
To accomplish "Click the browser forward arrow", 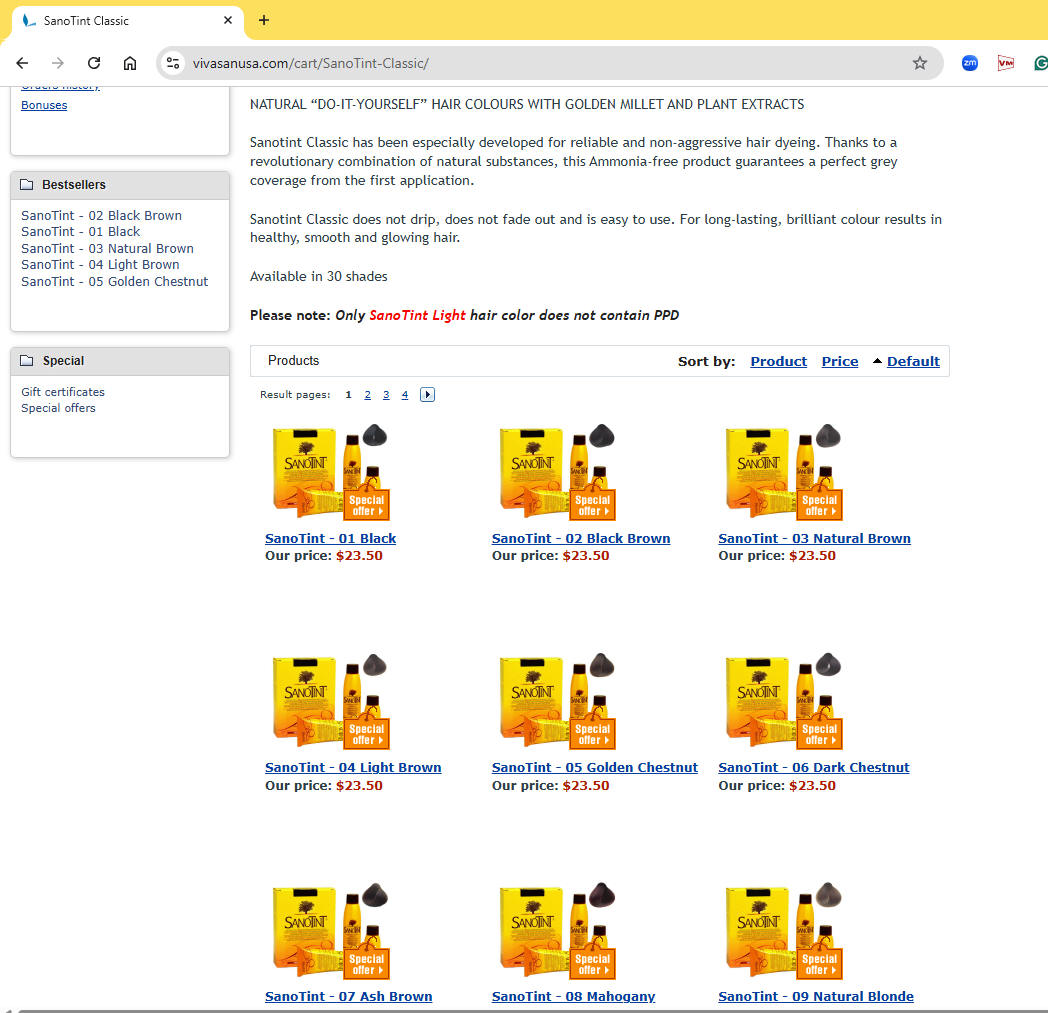I will 58,63.
